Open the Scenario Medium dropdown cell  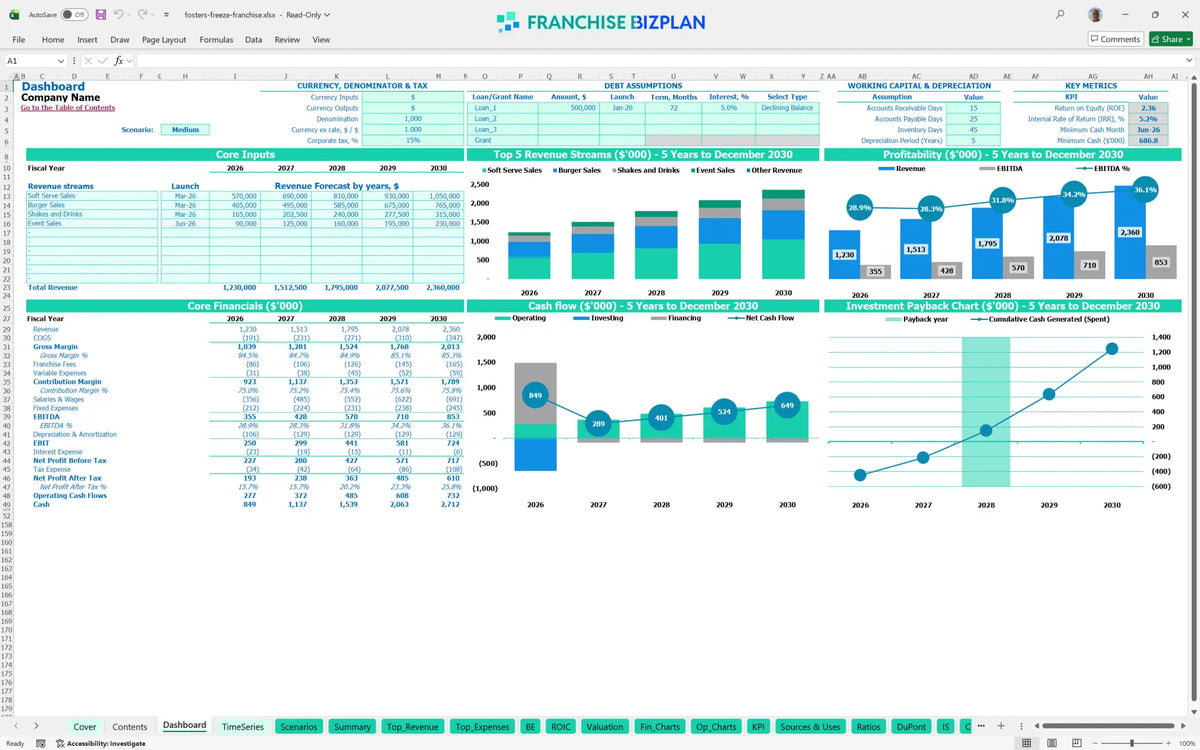[x=185, y=130]
